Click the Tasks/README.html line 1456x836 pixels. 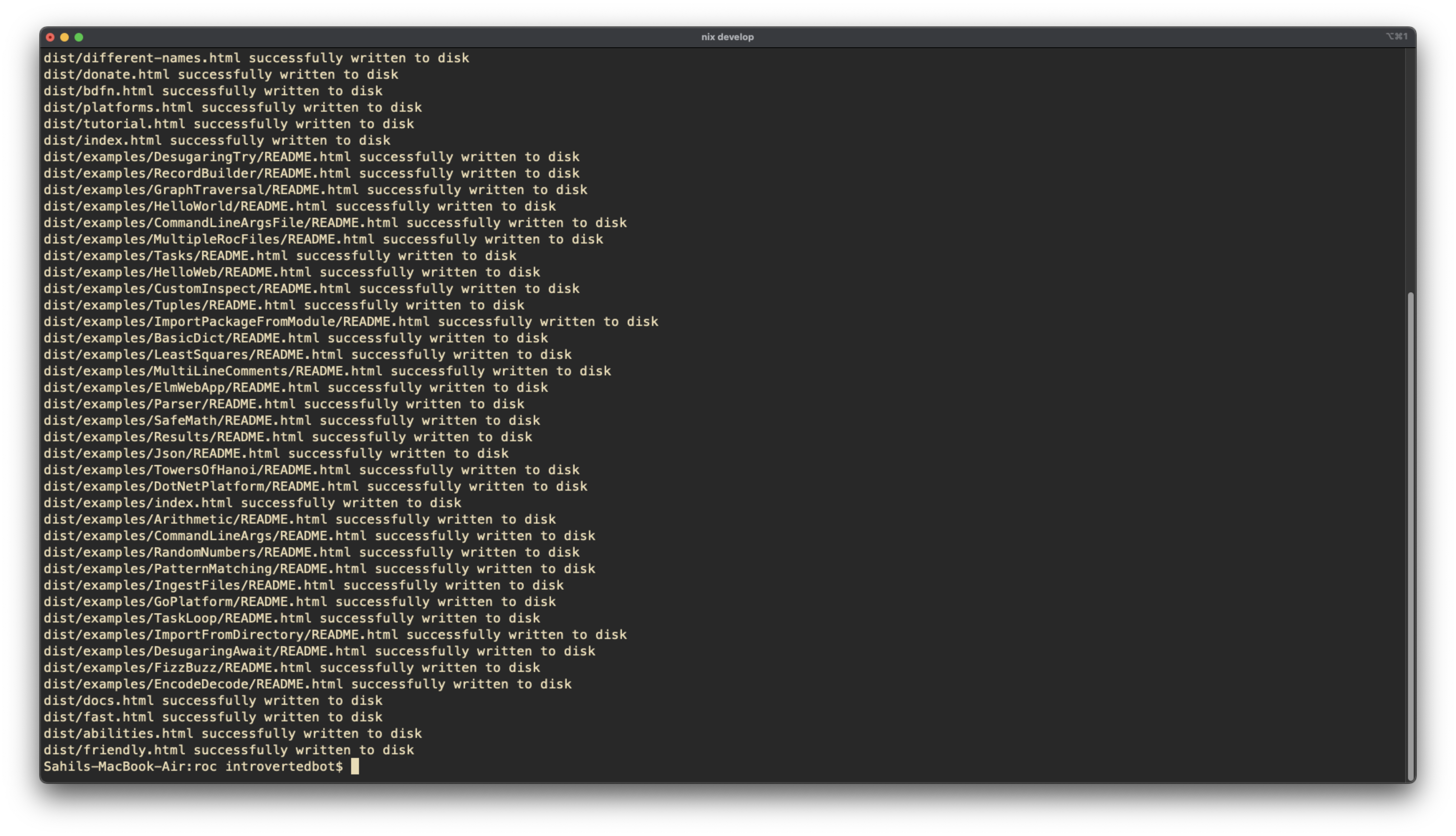point(280,255)
